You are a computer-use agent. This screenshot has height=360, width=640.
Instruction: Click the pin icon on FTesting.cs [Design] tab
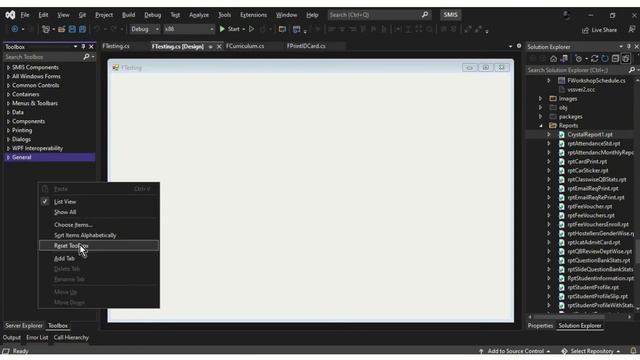211,47
